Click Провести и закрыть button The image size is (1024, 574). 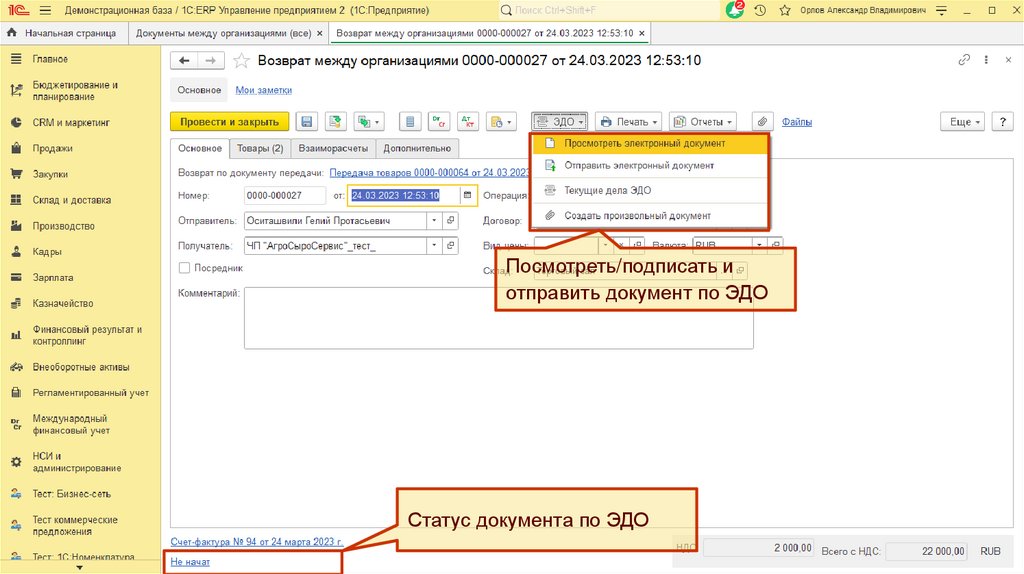point(229,121)
